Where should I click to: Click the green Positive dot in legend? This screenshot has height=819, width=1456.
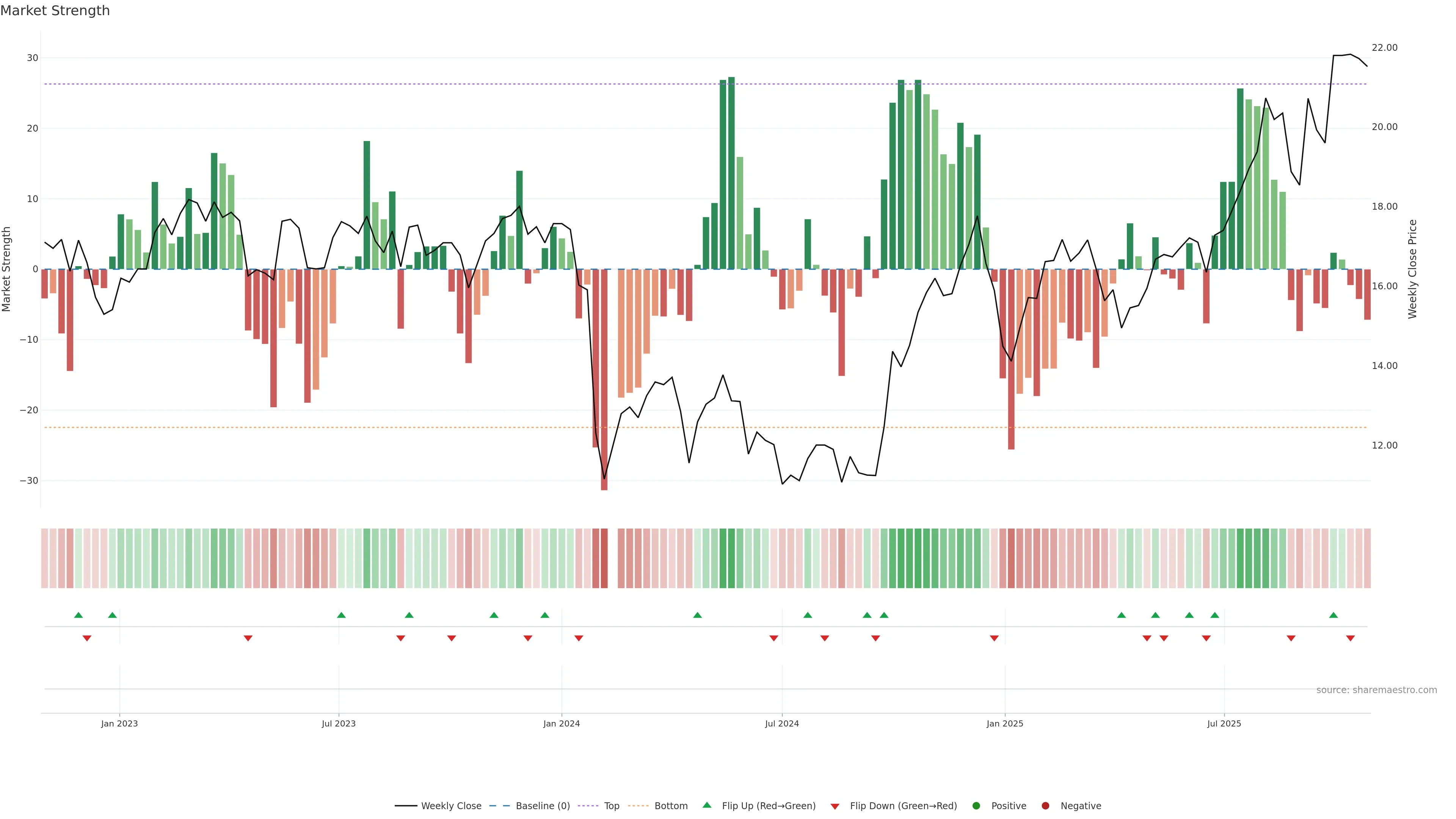pyautogui.click(x=976, y=806)
